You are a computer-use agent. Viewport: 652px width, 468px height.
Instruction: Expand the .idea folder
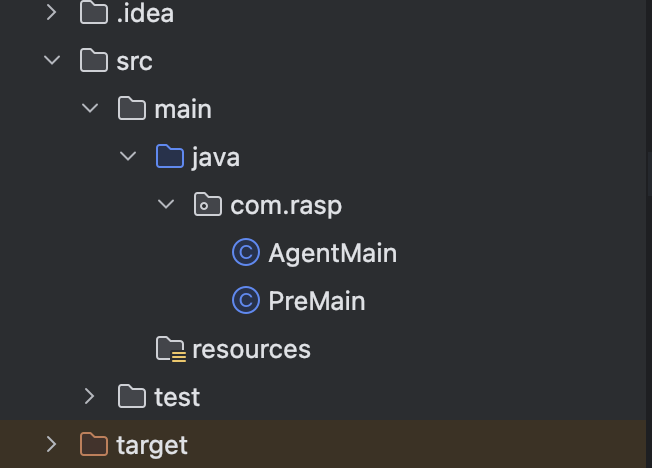click(x=52, y=12)
